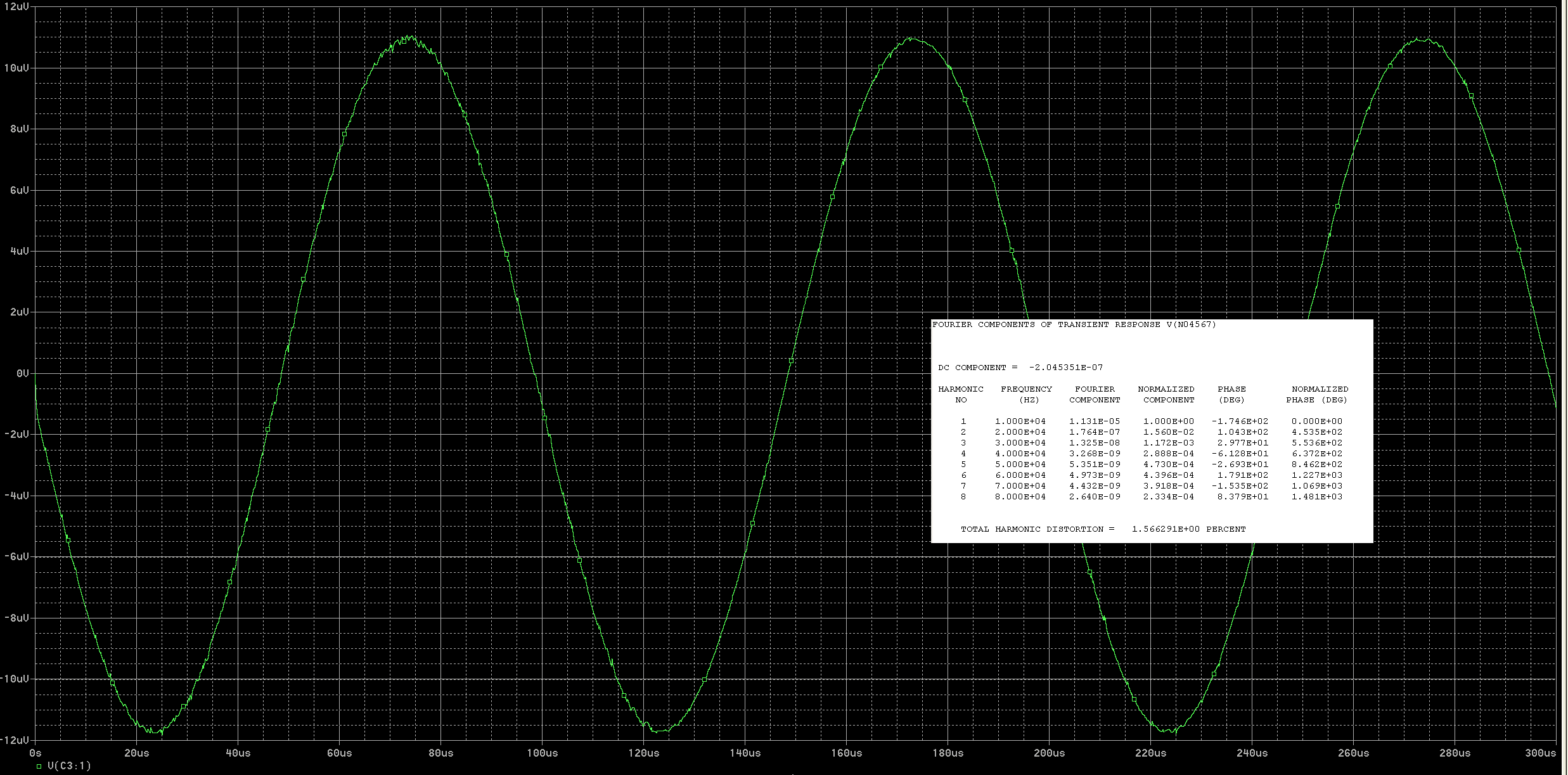Image resolution: width=1568 pixels, height=775 pixels.
Task: Click the Fourier component value 1.131E-05
Action: tap(1095, 421)
